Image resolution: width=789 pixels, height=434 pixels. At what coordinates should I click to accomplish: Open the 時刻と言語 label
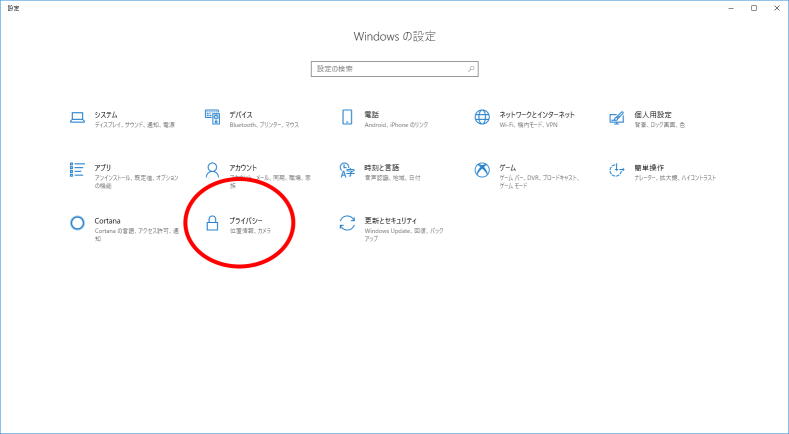point(381,168)
